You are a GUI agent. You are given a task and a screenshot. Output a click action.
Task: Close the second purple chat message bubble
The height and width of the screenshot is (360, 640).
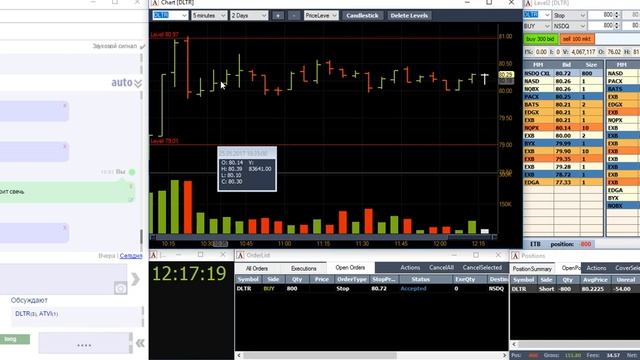pos(64,146)
